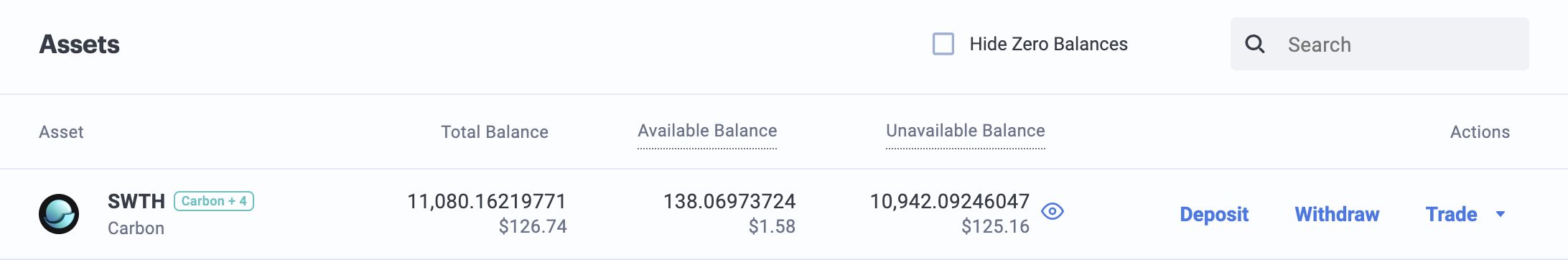Click the total balance 11,080.16219771 value
This screenshot has height=260, width=1568.
click(x=487, y=201)
